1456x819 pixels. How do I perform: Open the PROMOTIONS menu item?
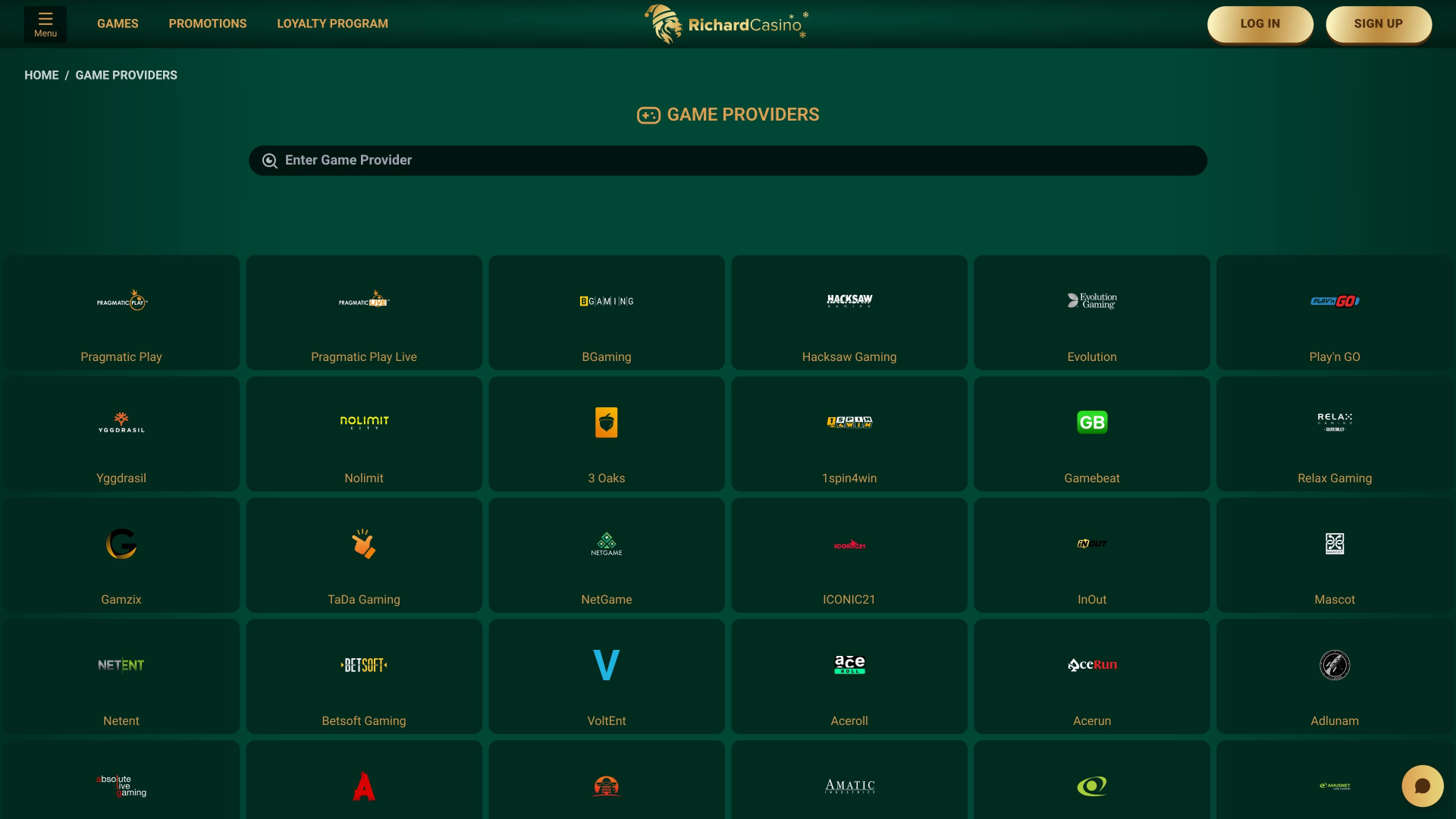click(207, 24)
